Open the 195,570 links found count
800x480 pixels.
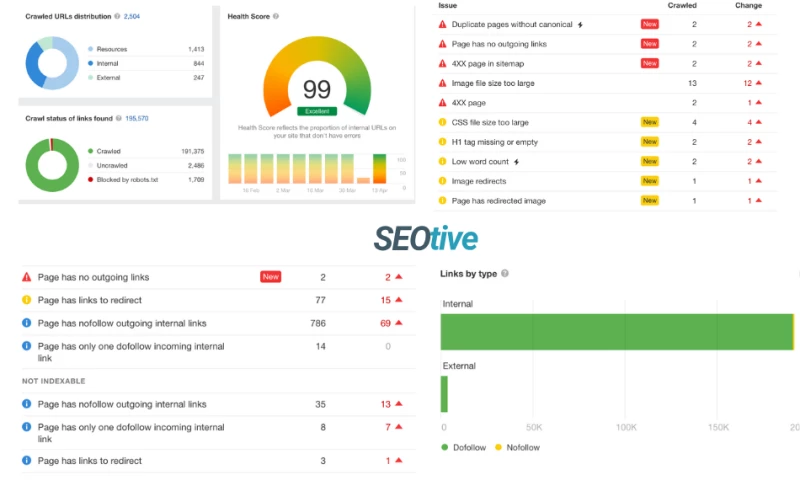[136, 118]
